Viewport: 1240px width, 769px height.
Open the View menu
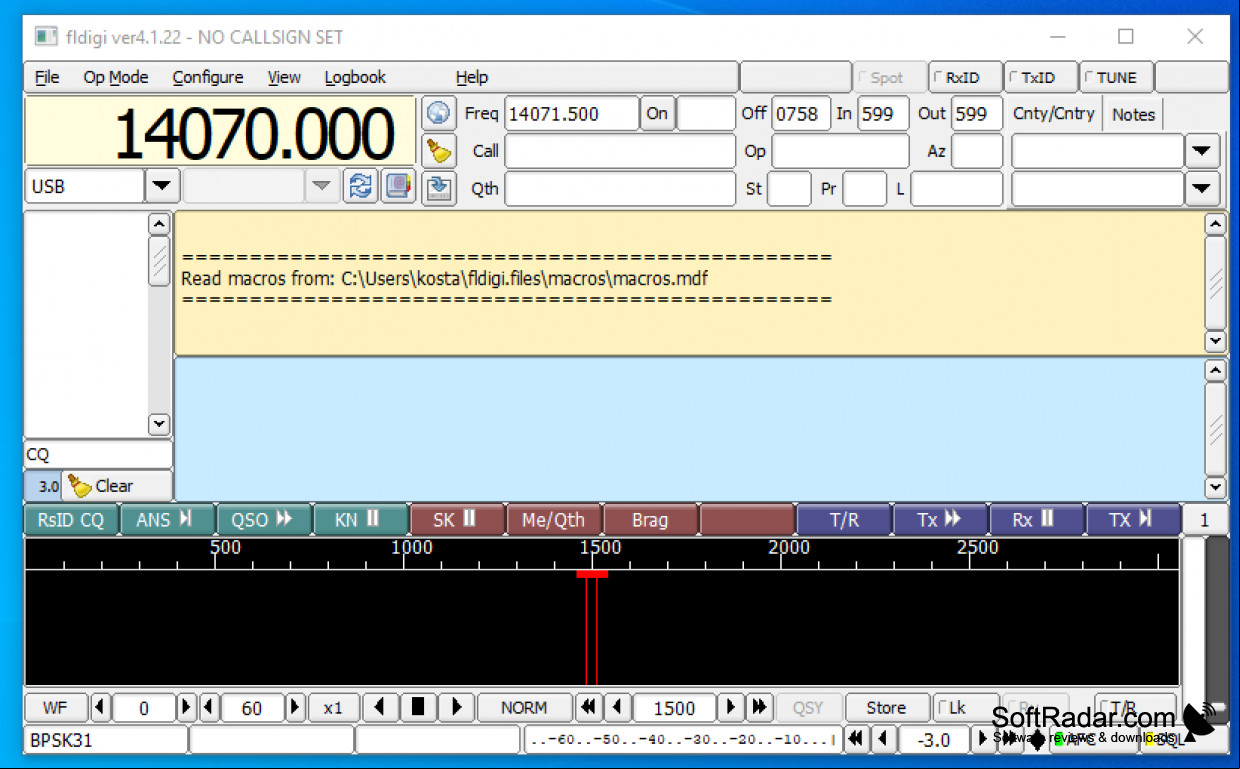(x=284, y=77)
